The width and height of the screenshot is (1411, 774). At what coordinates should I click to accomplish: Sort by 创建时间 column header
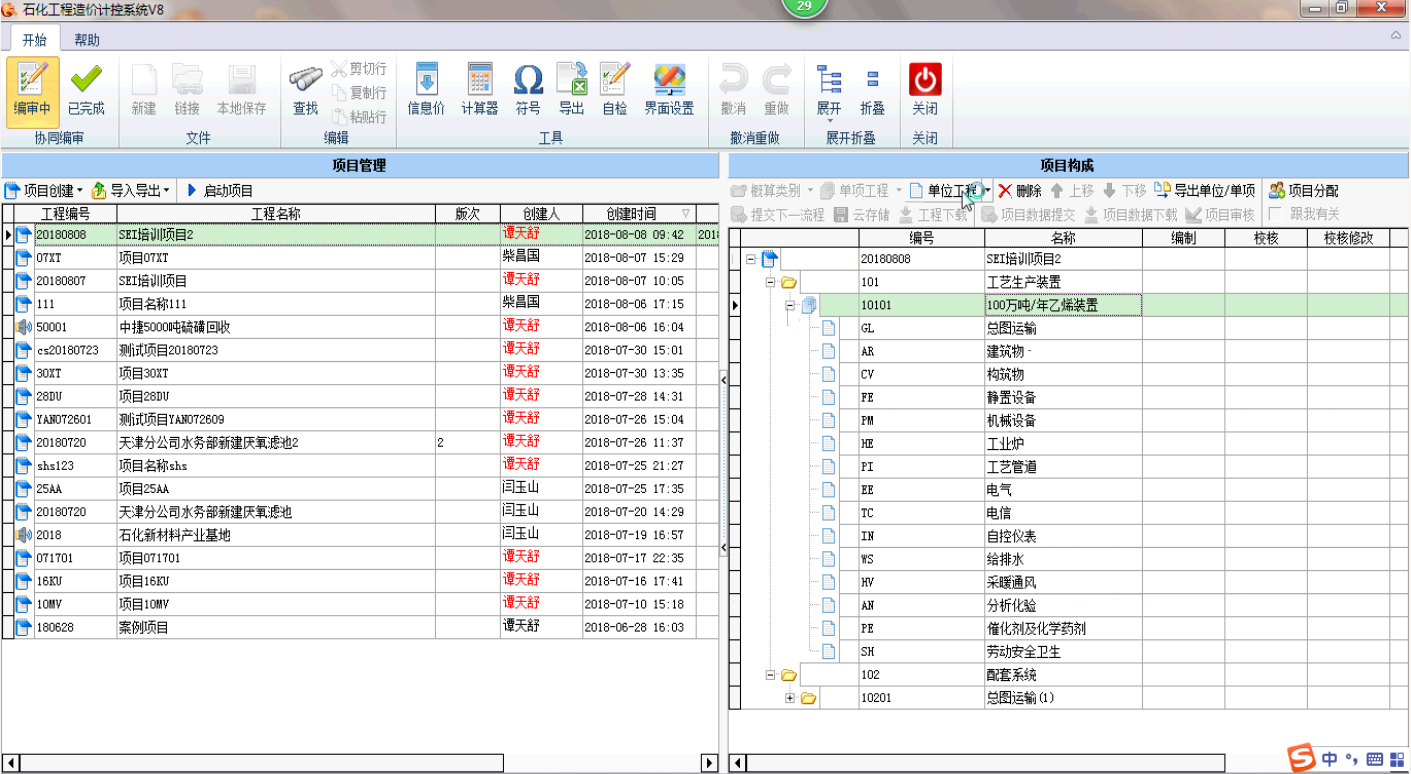(638, 213)
